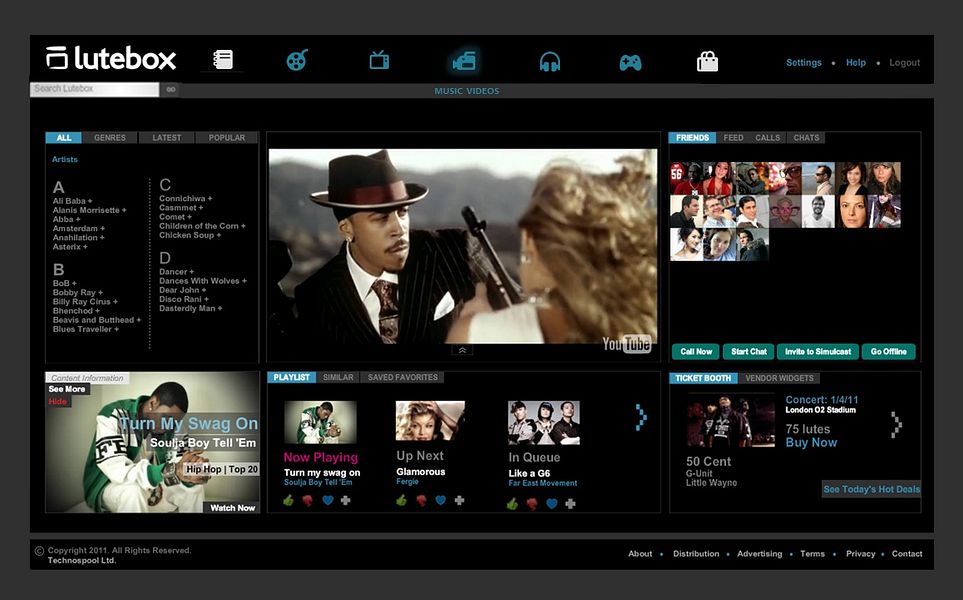
Task: Hide the content information overlay
Action: click(58, 401)
